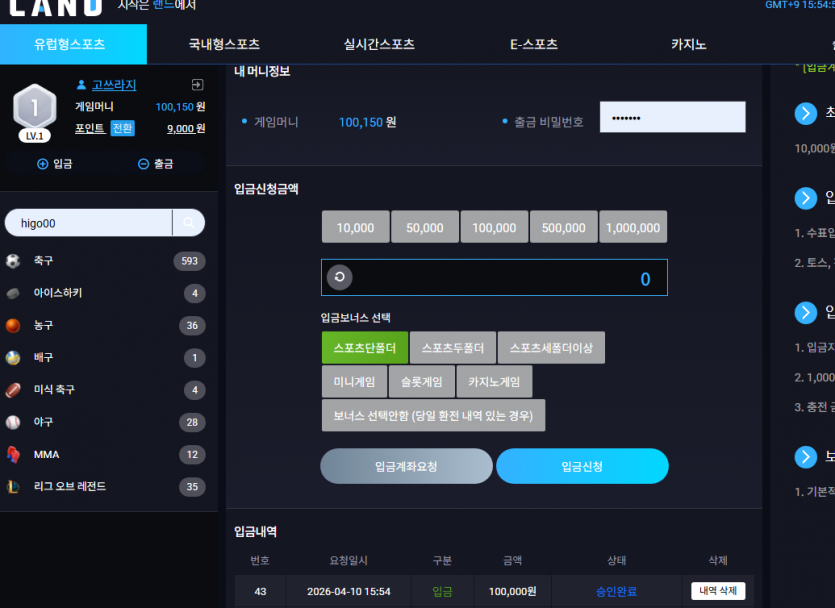Reset deposit amount with circular arrow icon

pyautogui.click(x=340, y=277)
